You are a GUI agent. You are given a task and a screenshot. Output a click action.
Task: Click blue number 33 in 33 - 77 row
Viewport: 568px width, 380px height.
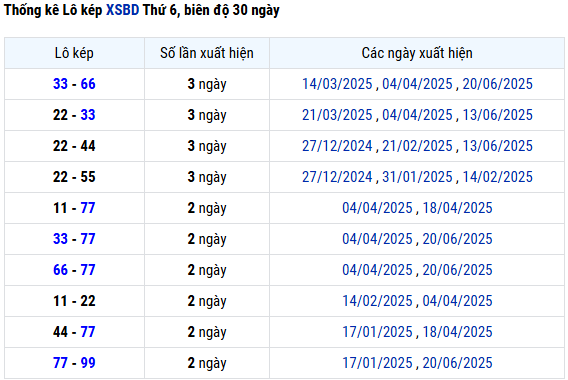click(60, 239)
